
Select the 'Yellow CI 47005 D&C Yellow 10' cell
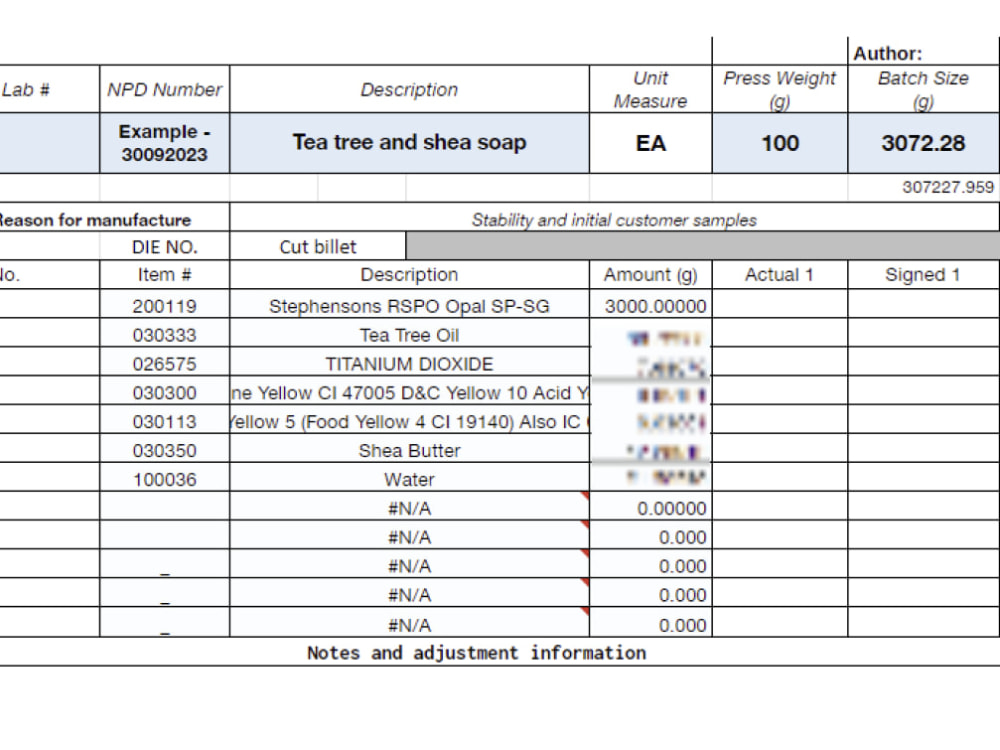coord(409,392)
